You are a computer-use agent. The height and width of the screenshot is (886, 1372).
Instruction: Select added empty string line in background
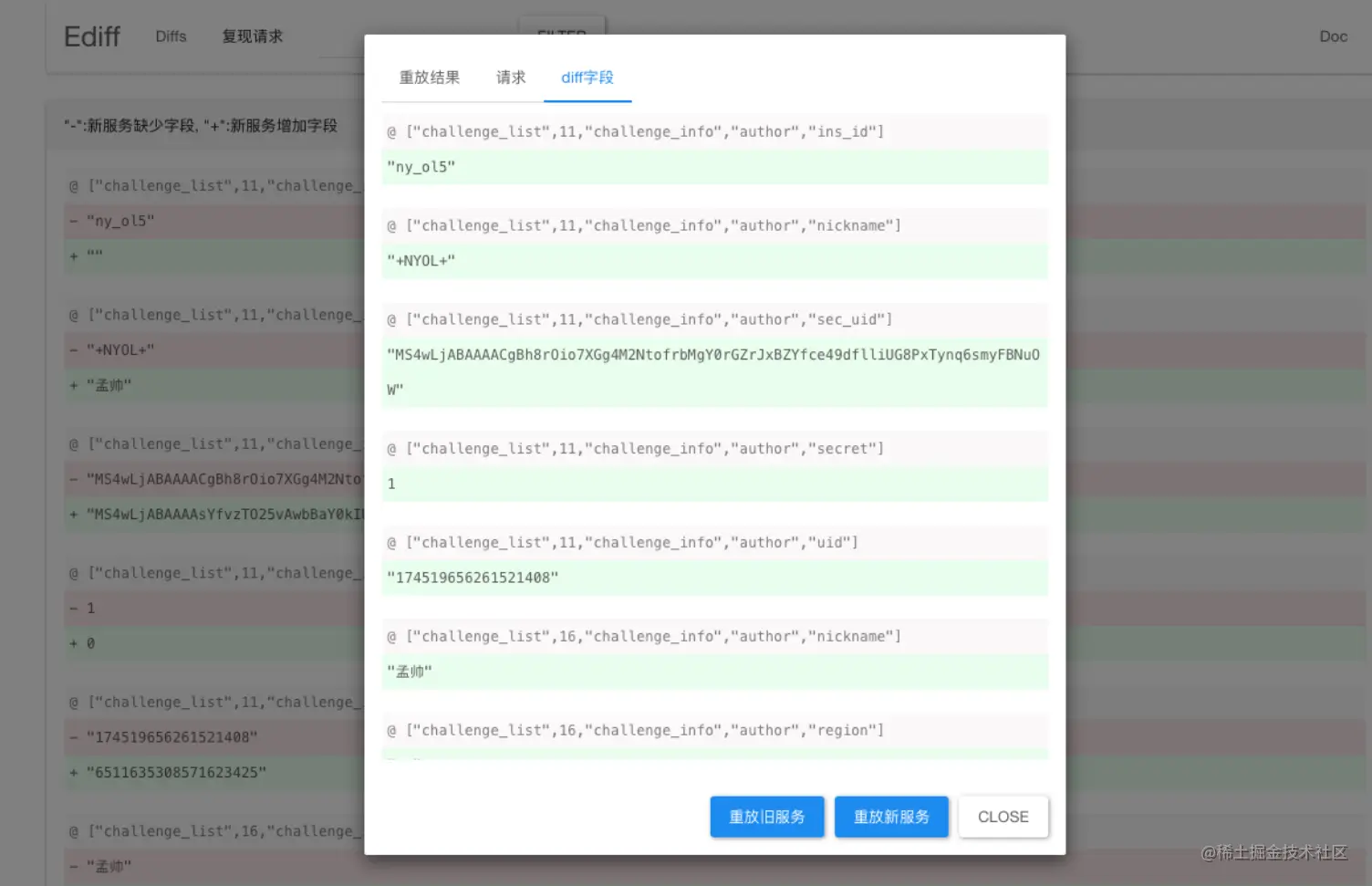[214, 256]
